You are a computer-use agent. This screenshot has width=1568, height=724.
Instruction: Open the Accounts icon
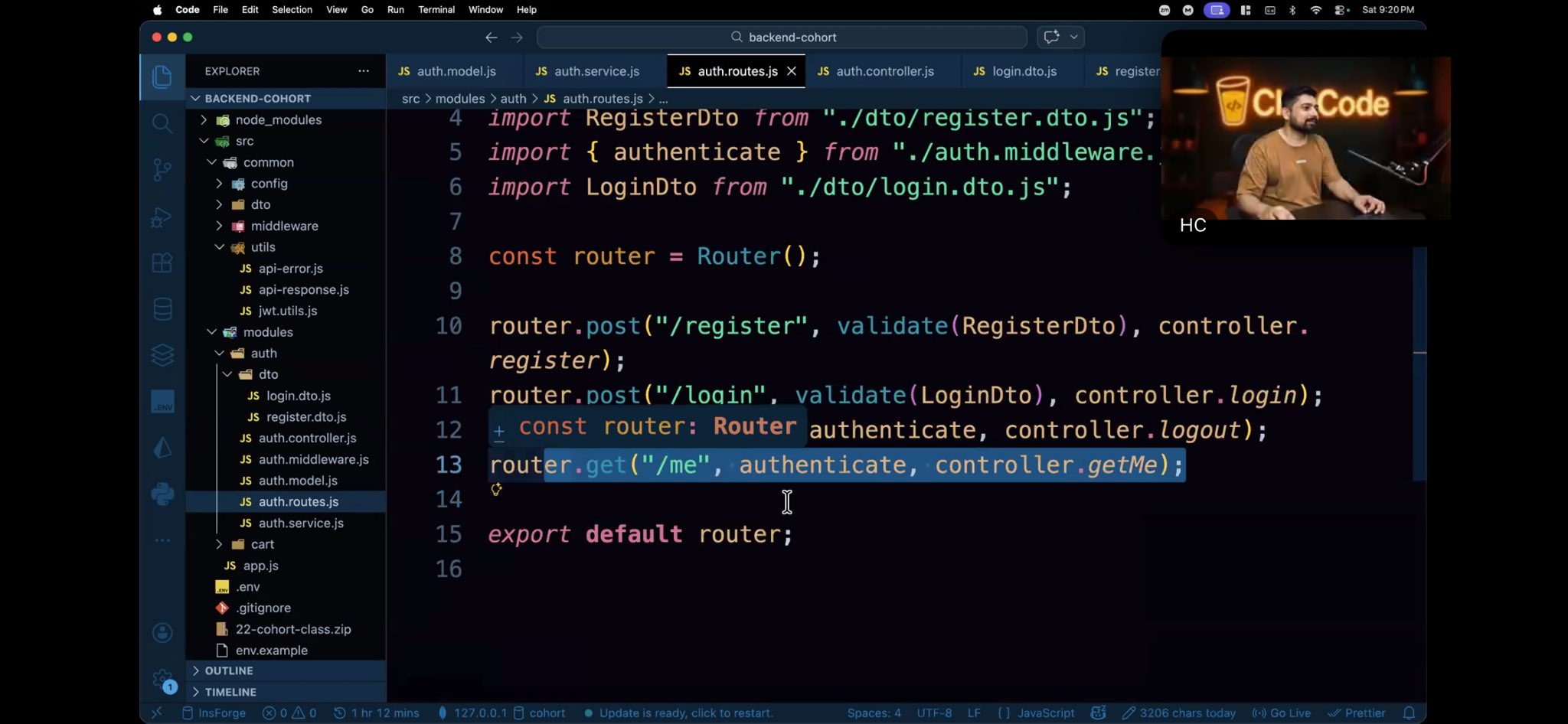(x=162, y=633)
